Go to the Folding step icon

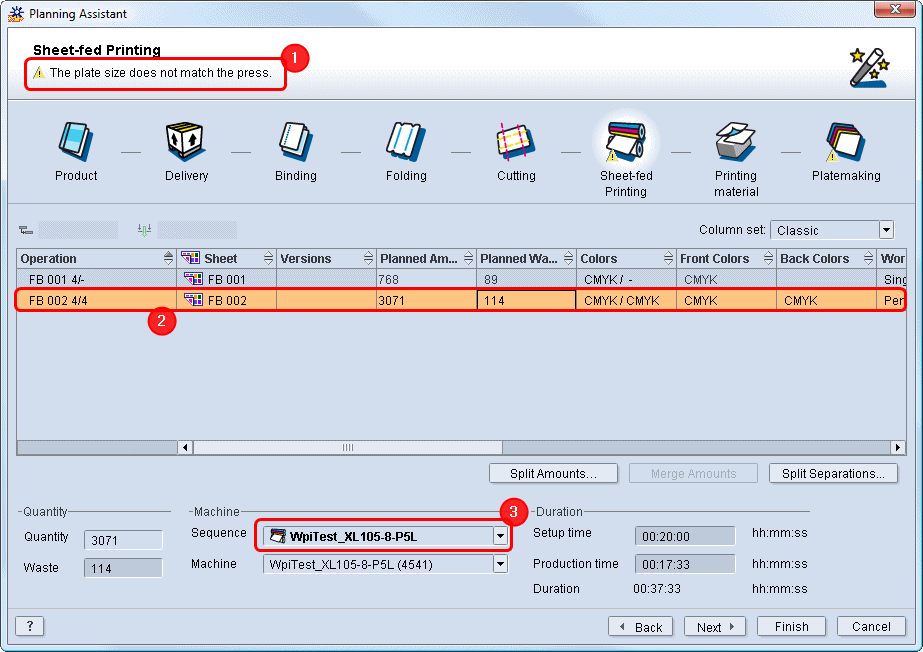406,142
